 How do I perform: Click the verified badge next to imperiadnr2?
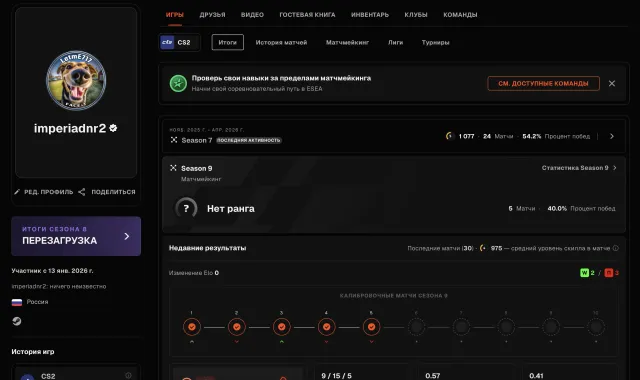(x=113, y=128)
